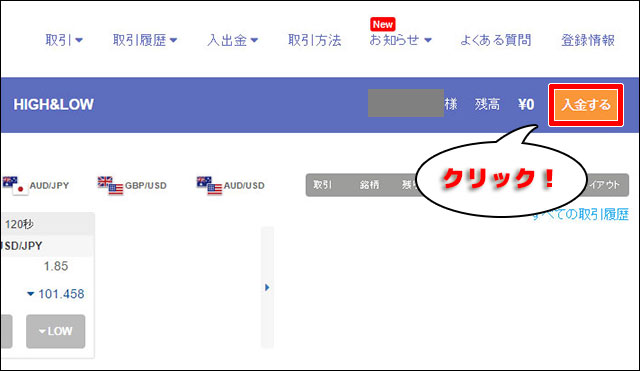Click the 1.85 payout value

pos(56,266)
